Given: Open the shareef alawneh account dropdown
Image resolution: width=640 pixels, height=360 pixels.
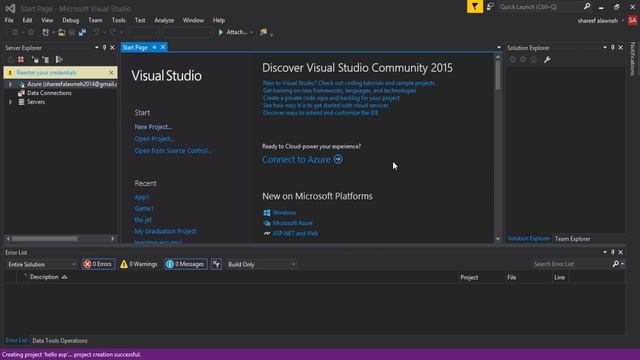Looking at the screenshot, I should pos(623,21).
